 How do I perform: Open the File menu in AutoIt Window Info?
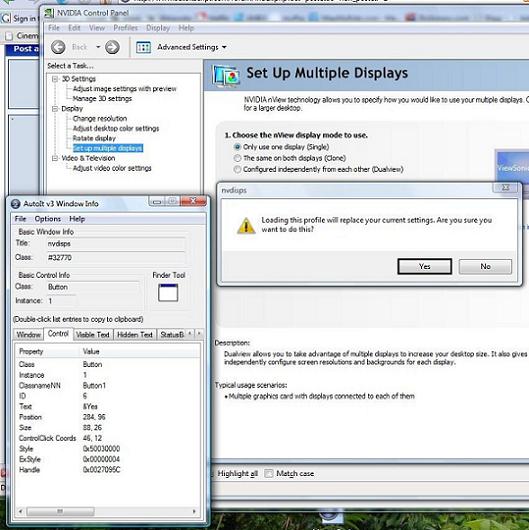[x=20, y=219]
